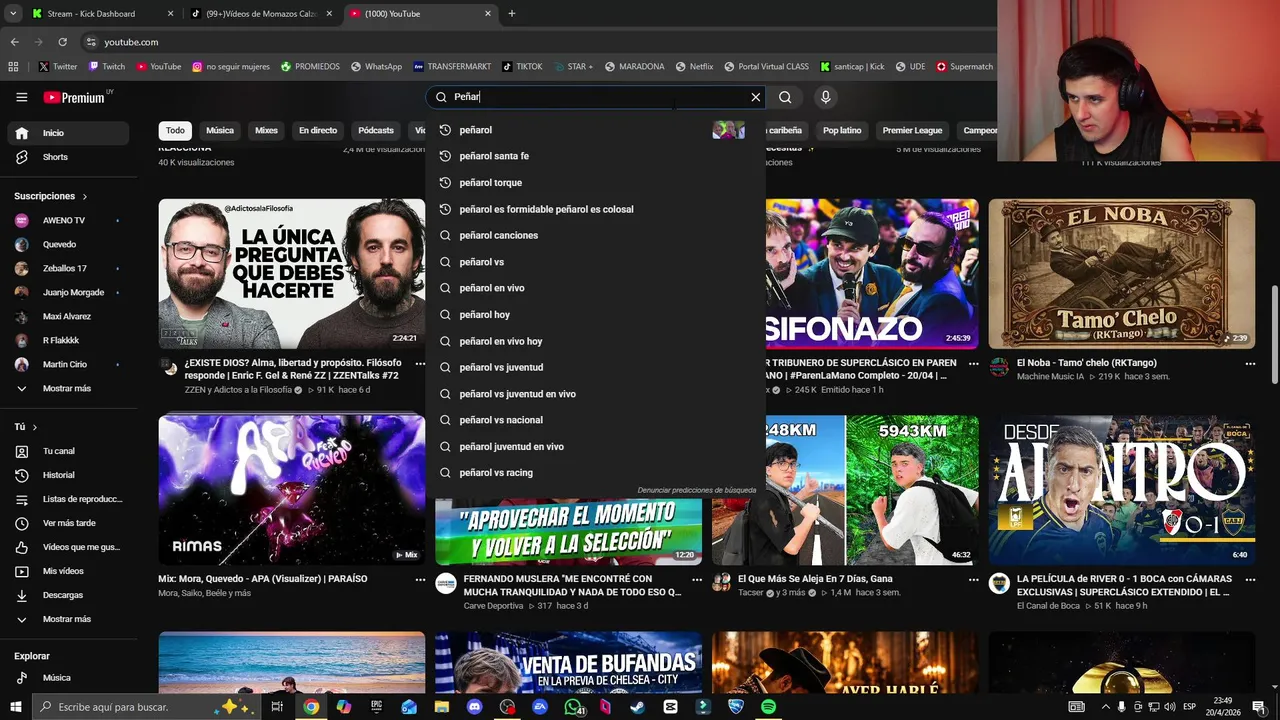This screenshot has width=1280, height=720.
Task: Expand Suscripciones section chevron
Action: tap(85, 197)
